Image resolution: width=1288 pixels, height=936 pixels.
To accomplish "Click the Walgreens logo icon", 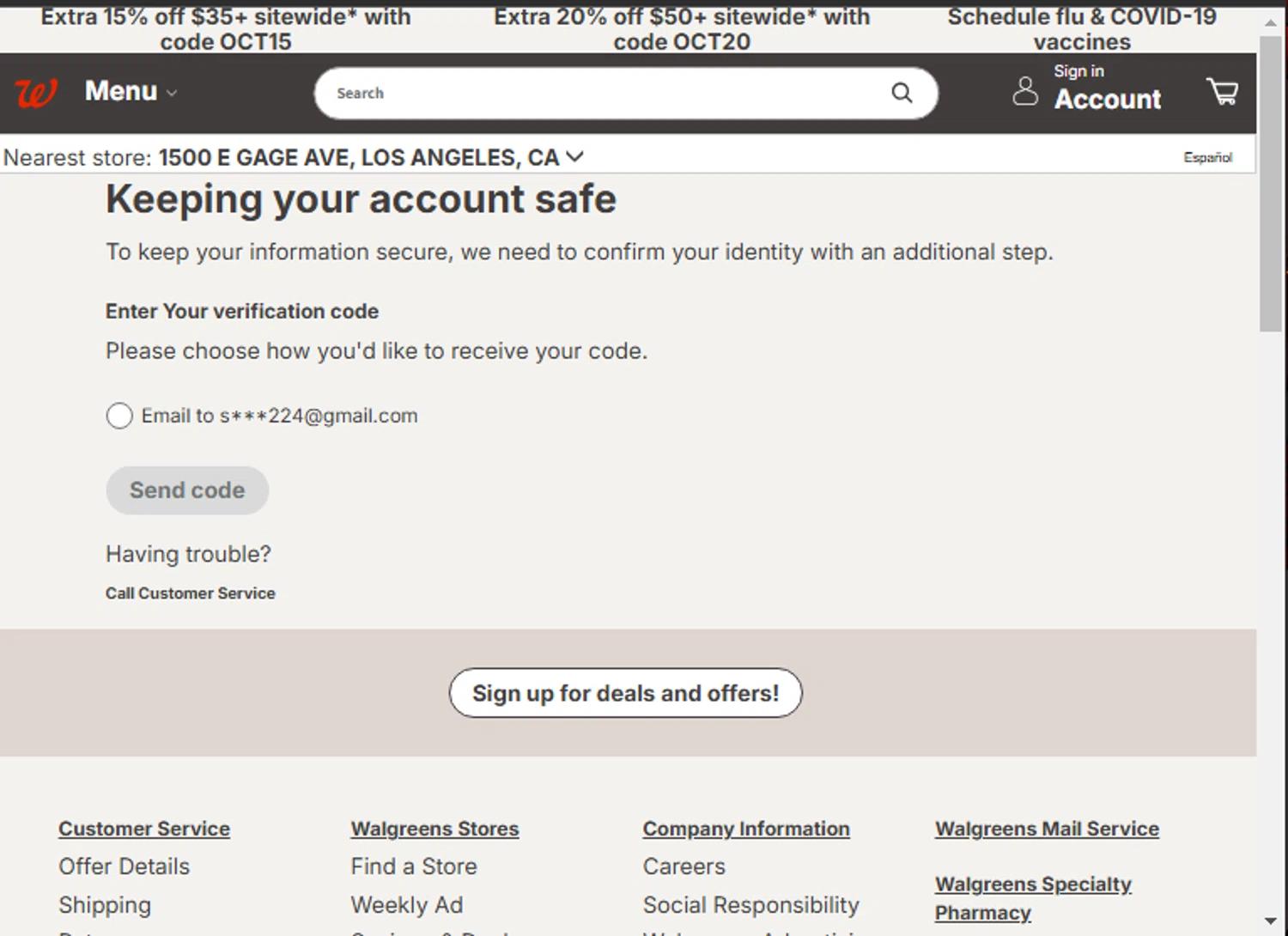I will pos(36,92).
